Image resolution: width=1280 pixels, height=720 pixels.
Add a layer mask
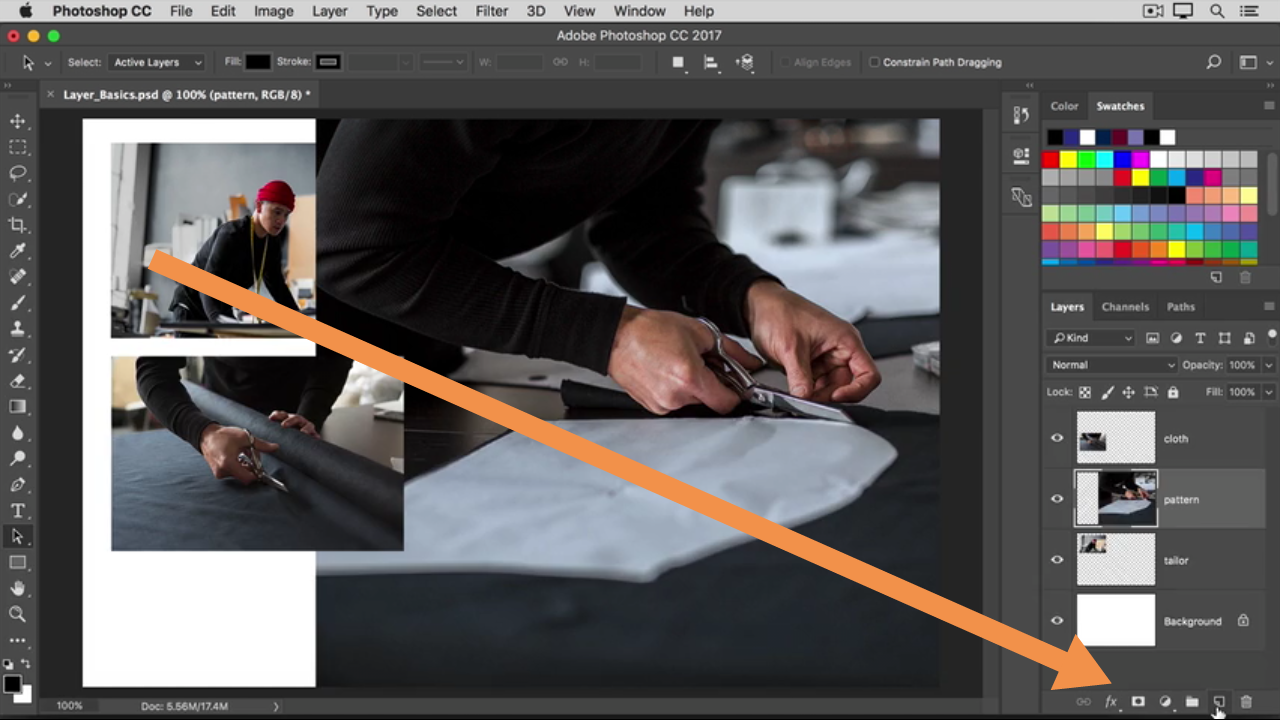1138,702
